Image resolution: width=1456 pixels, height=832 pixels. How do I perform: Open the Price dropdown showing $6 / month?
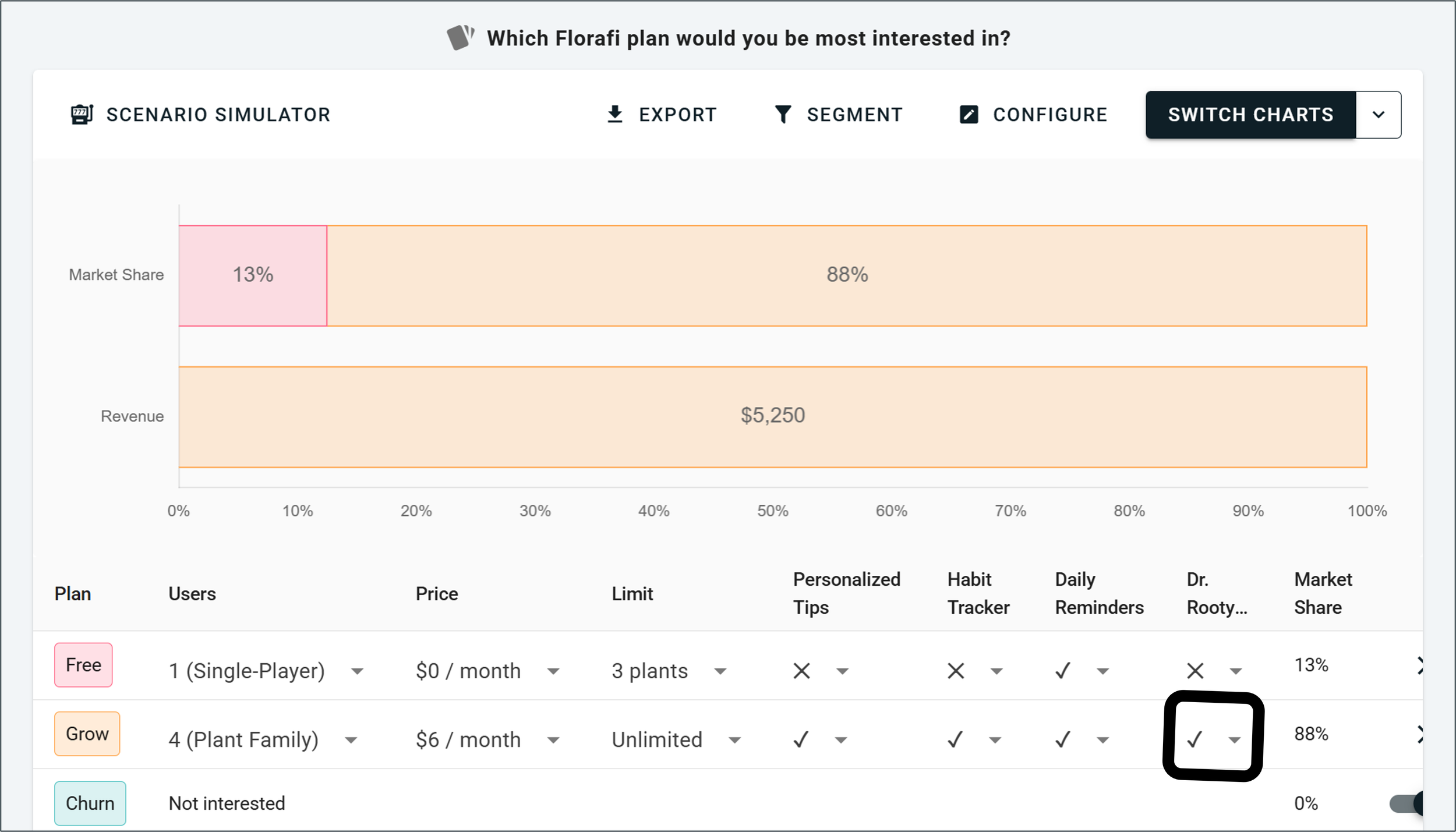click(x=552, y=739)
